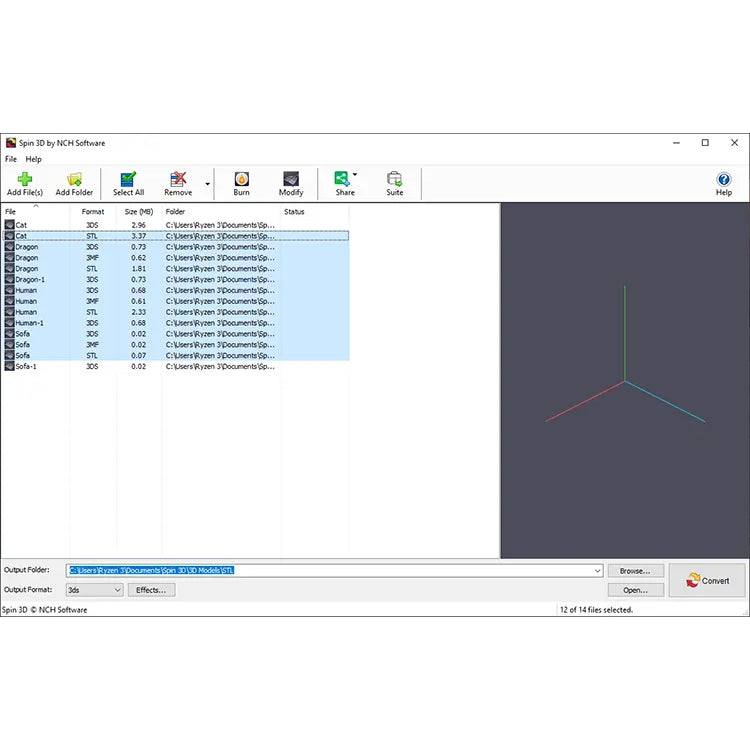
Task: Click the '12 of 14 files selected' status text
Action: (x=596, y=610)
